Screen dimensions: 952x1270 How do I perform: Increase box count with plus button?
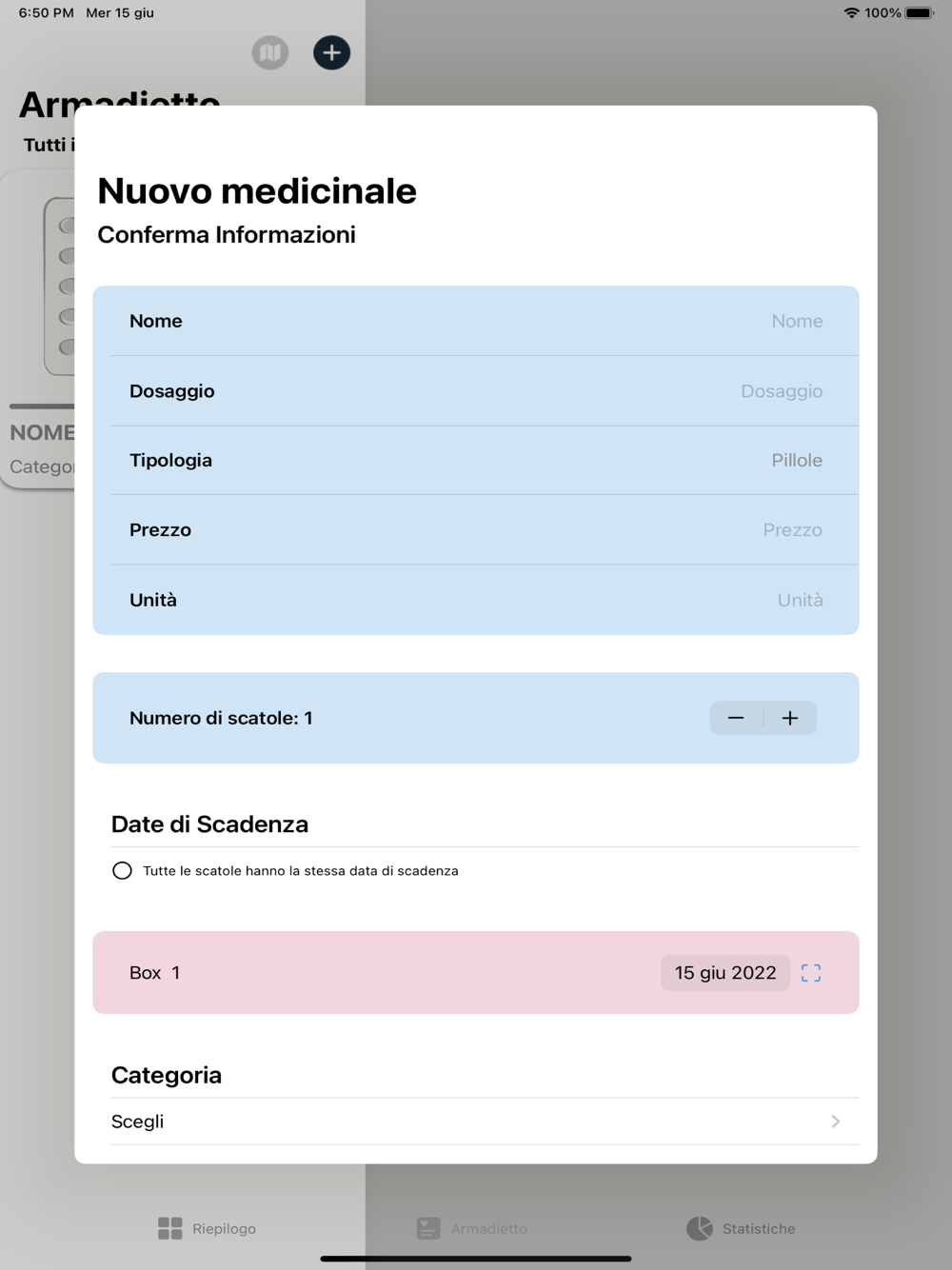[790, 718]
